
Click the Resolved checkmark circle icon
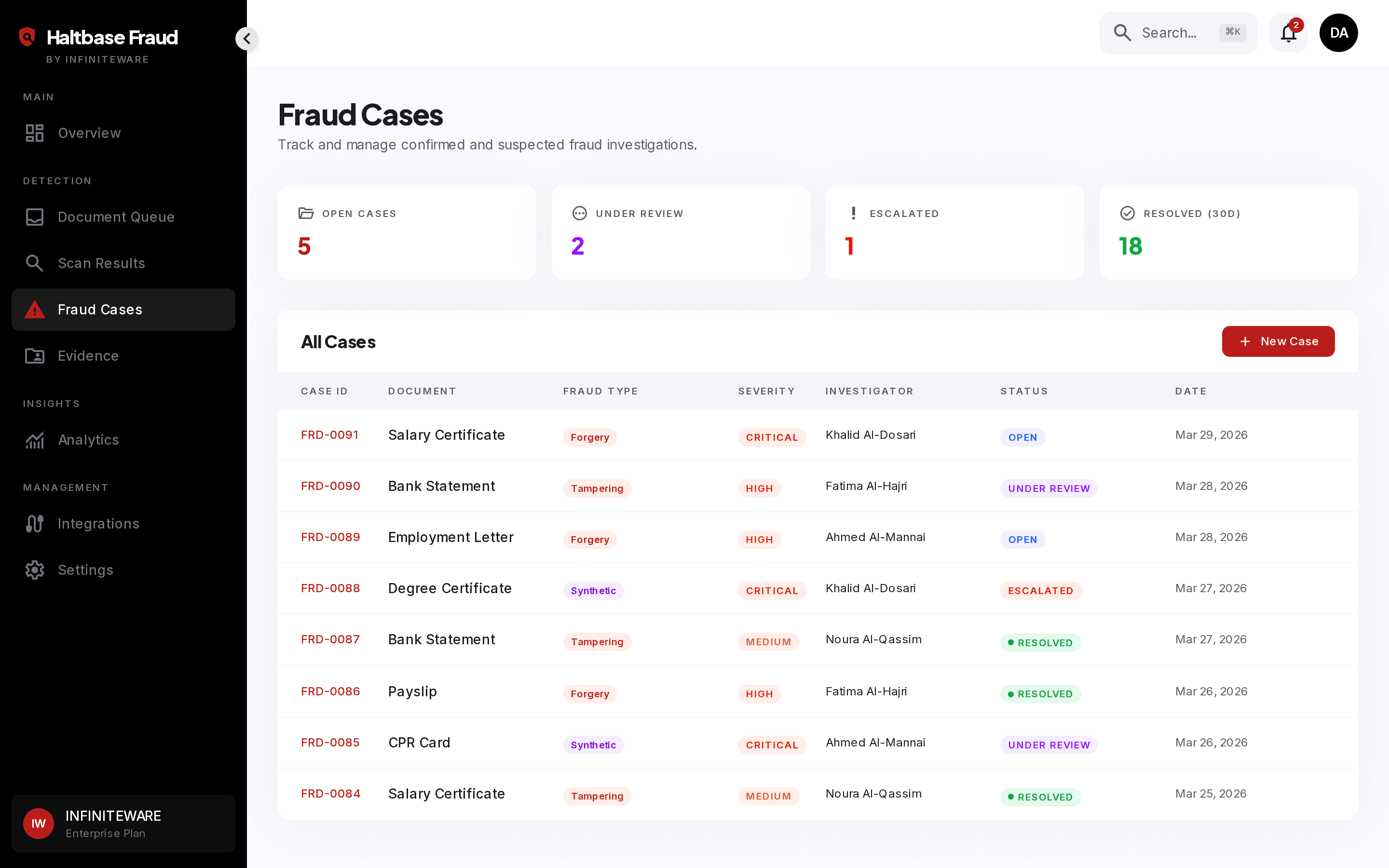coord(1127,214)
